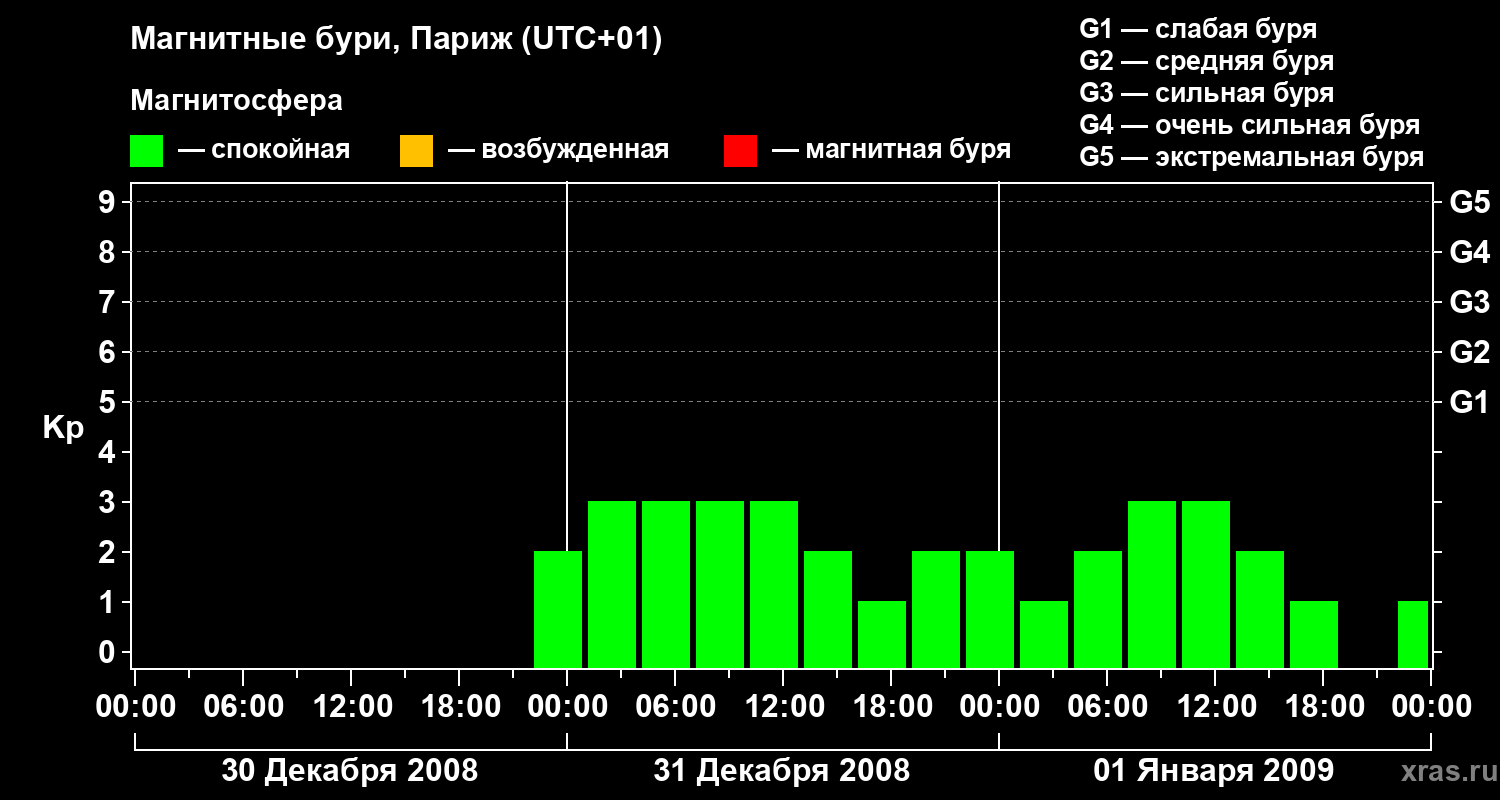Viewport: 1500px width, 800px height.
Task: Select the '— возбужденная' legend label
Action: coord(558,150)
